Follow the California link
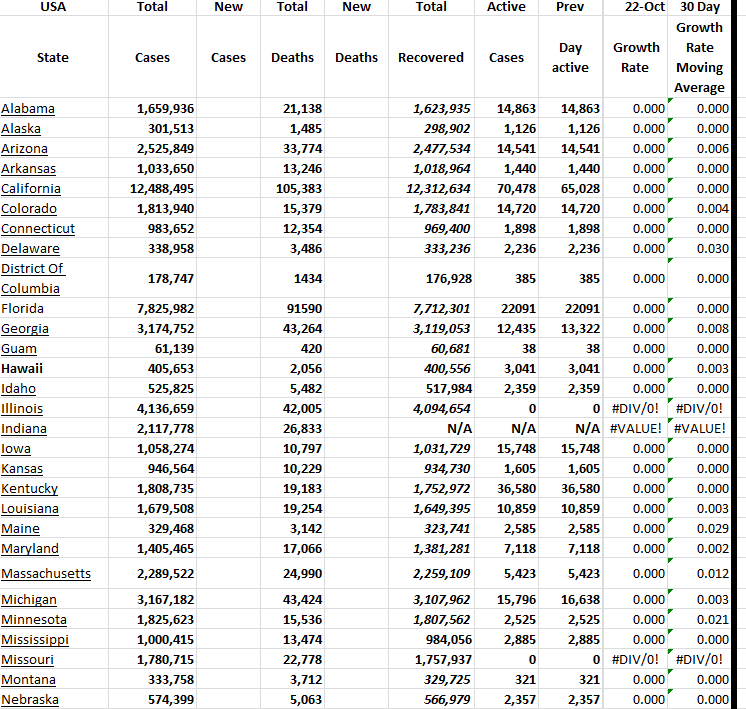 (x=31, y=189)
